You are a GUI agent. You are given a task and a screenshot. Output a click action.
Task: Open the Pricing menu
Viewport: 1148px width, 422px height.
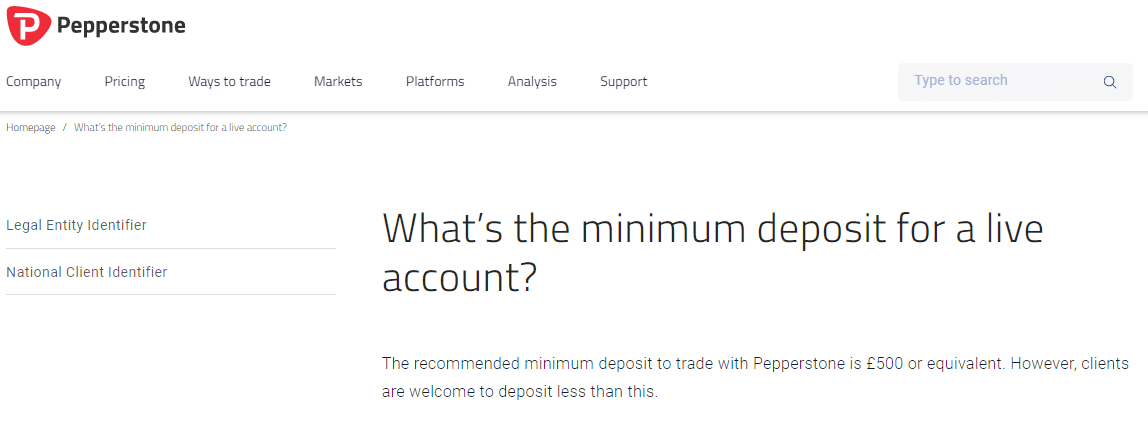point(125,82)
